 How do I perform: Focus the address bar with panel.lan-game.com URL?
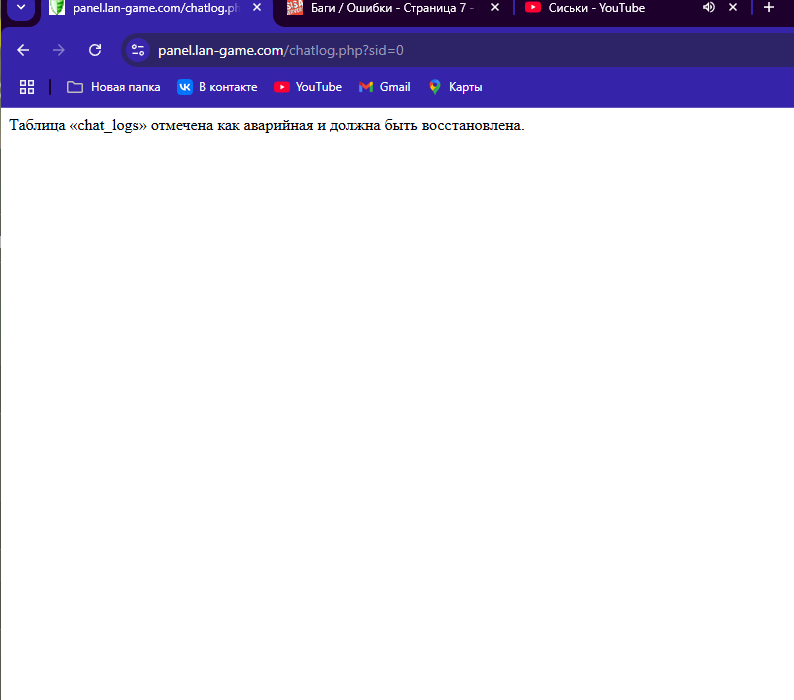tap(400, 50)
